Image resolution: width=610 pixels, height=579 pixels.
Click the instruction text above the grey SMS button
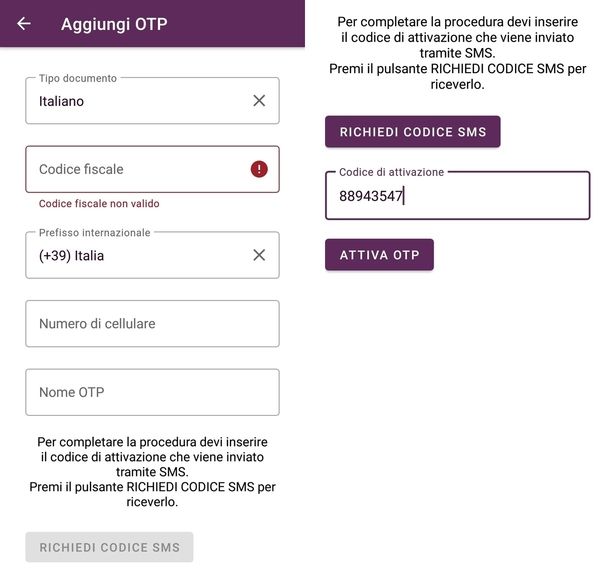[x=152, y=472]
